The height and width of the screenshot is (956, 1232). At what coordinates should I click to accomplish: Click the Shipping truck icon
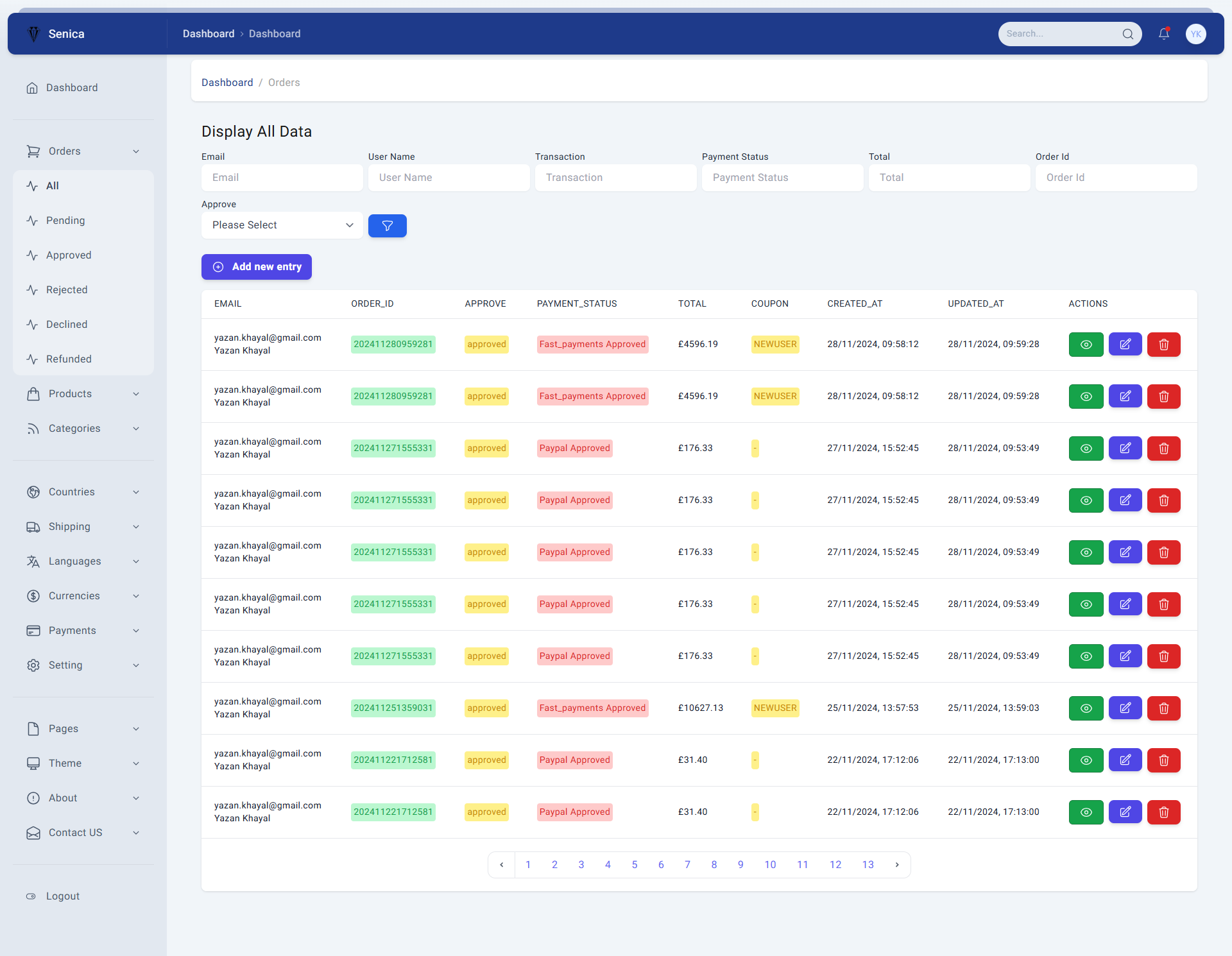33,527
